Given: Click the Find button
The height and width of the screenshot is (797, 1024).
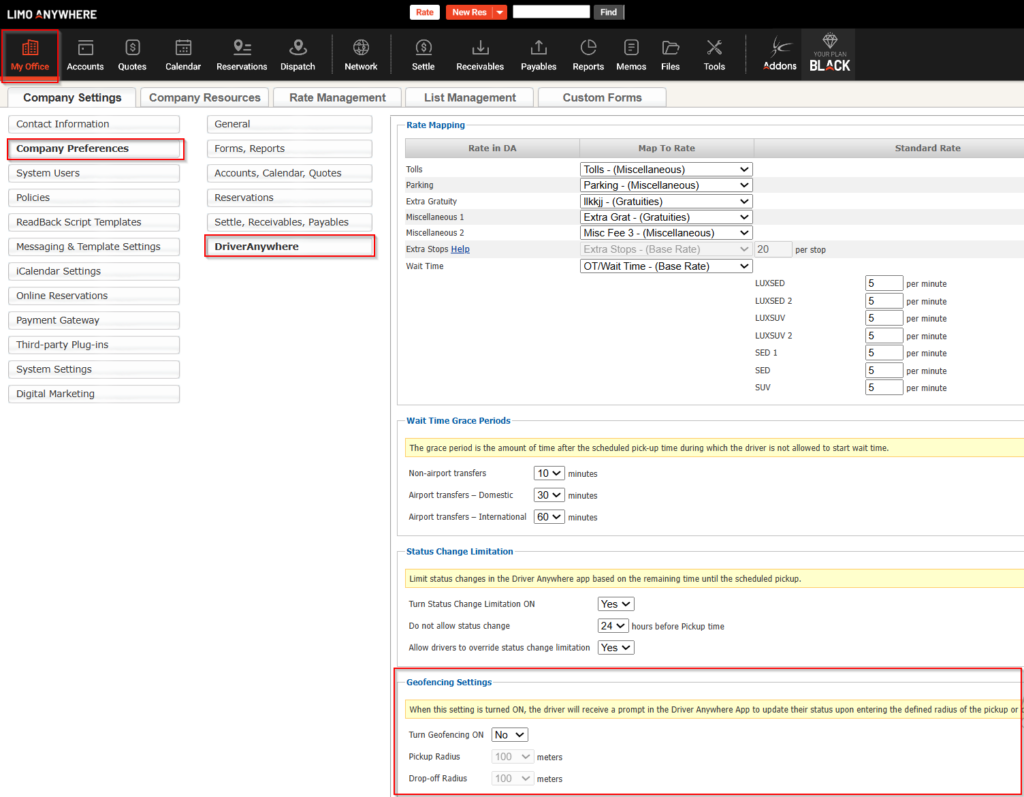Looking at the screenshot, I should pos(609,12).
